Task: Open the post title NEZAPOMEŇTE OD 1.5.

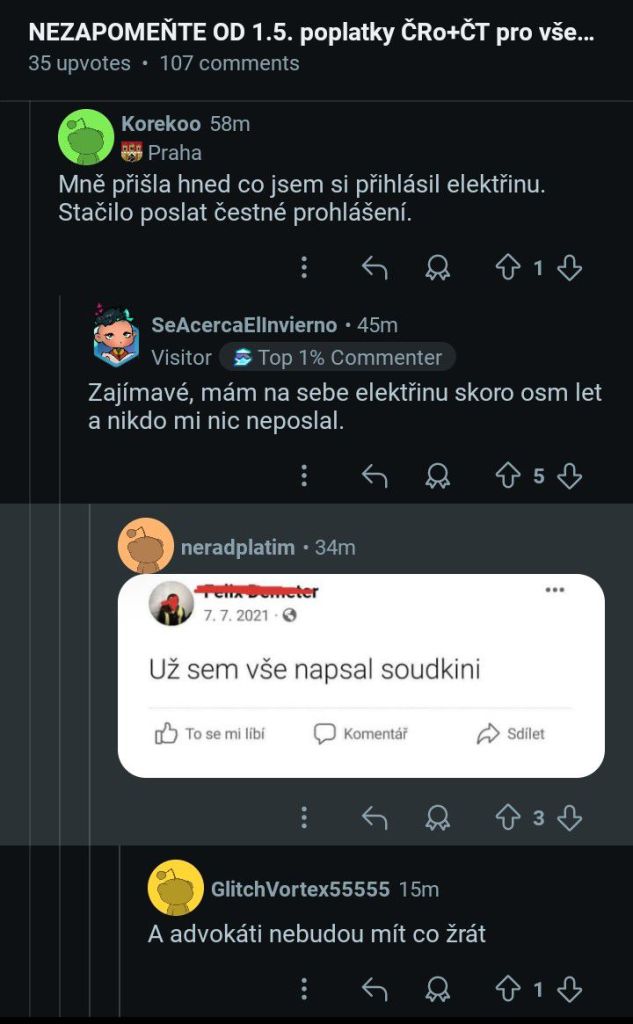Action: (x=310, y=32)
